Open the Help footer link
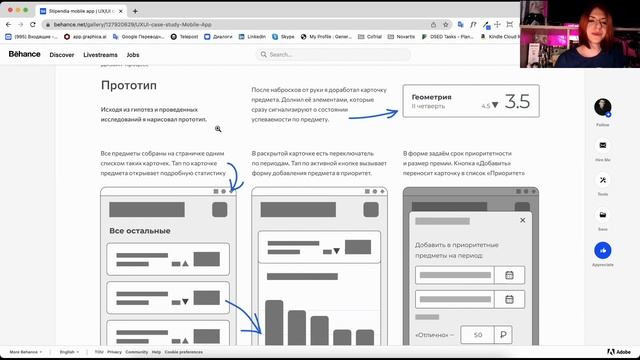 pos(156,352)
